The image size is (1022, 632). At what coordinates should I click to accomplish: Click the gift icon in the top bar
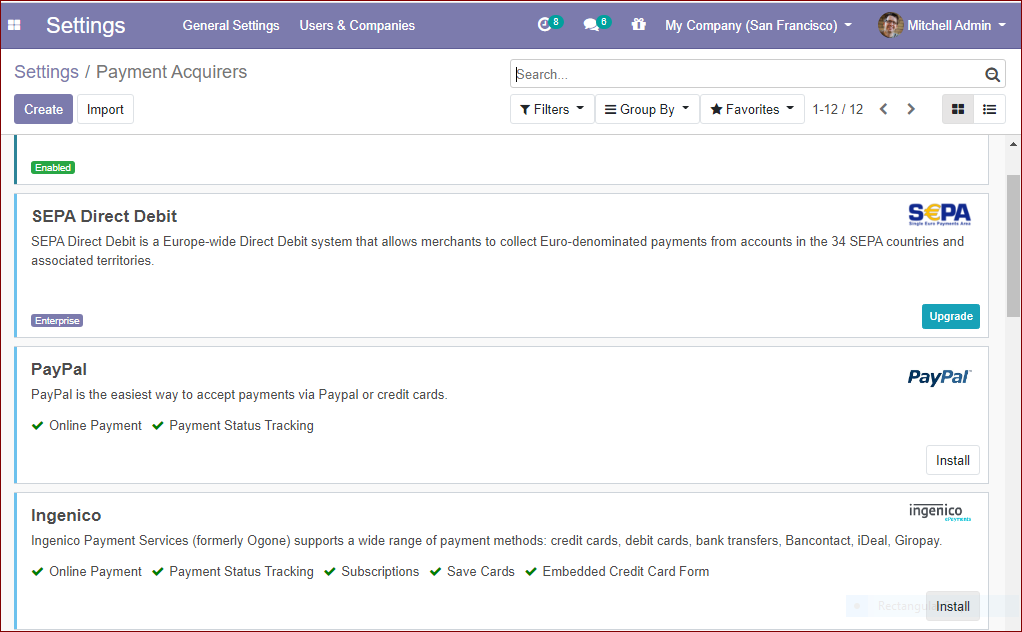point(638,25)
